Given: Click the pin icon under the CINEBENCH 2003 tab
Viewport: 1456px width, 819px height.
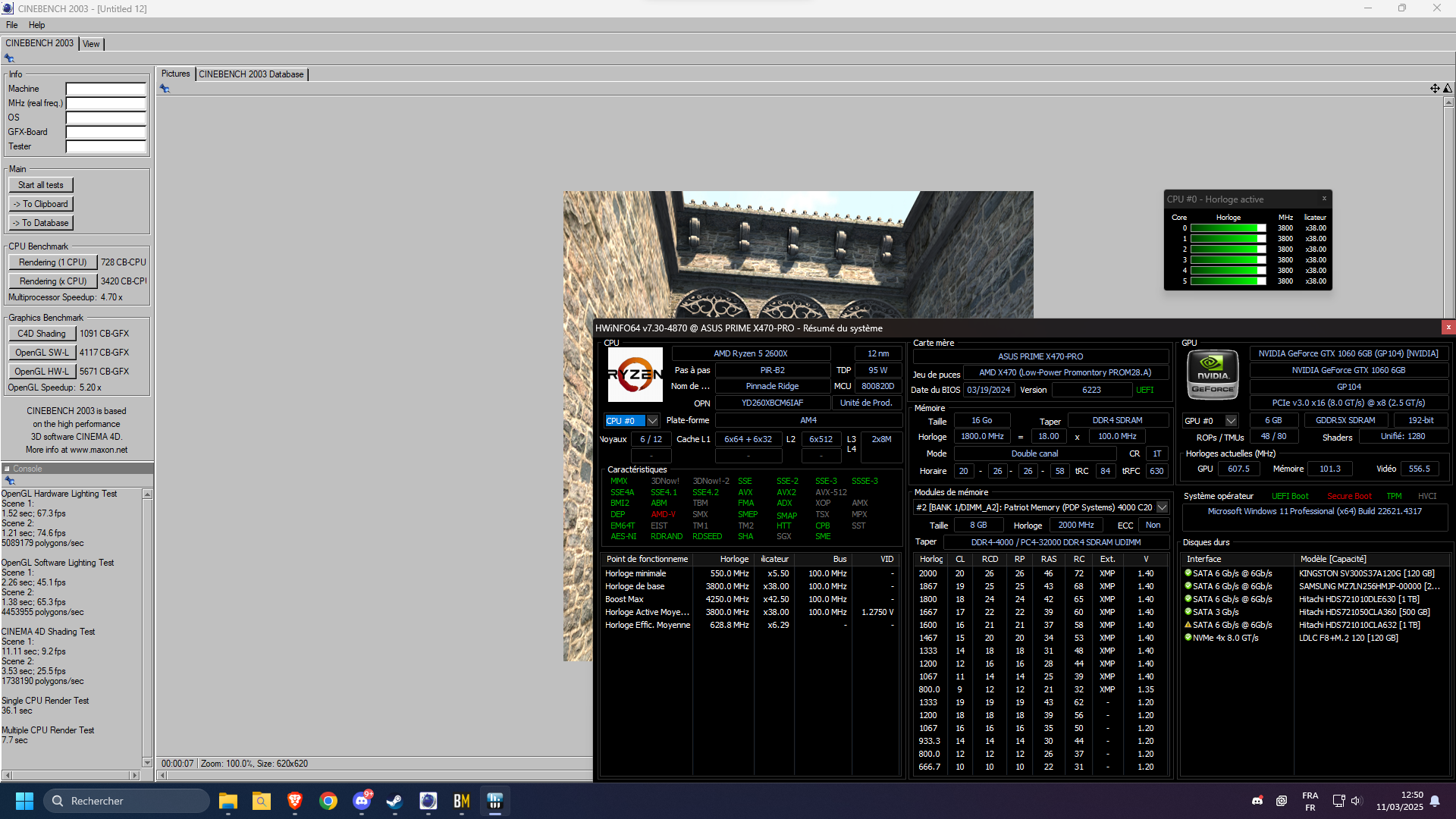Looking at the screenshot, I should pyautogui.click(x=9, y=58).
